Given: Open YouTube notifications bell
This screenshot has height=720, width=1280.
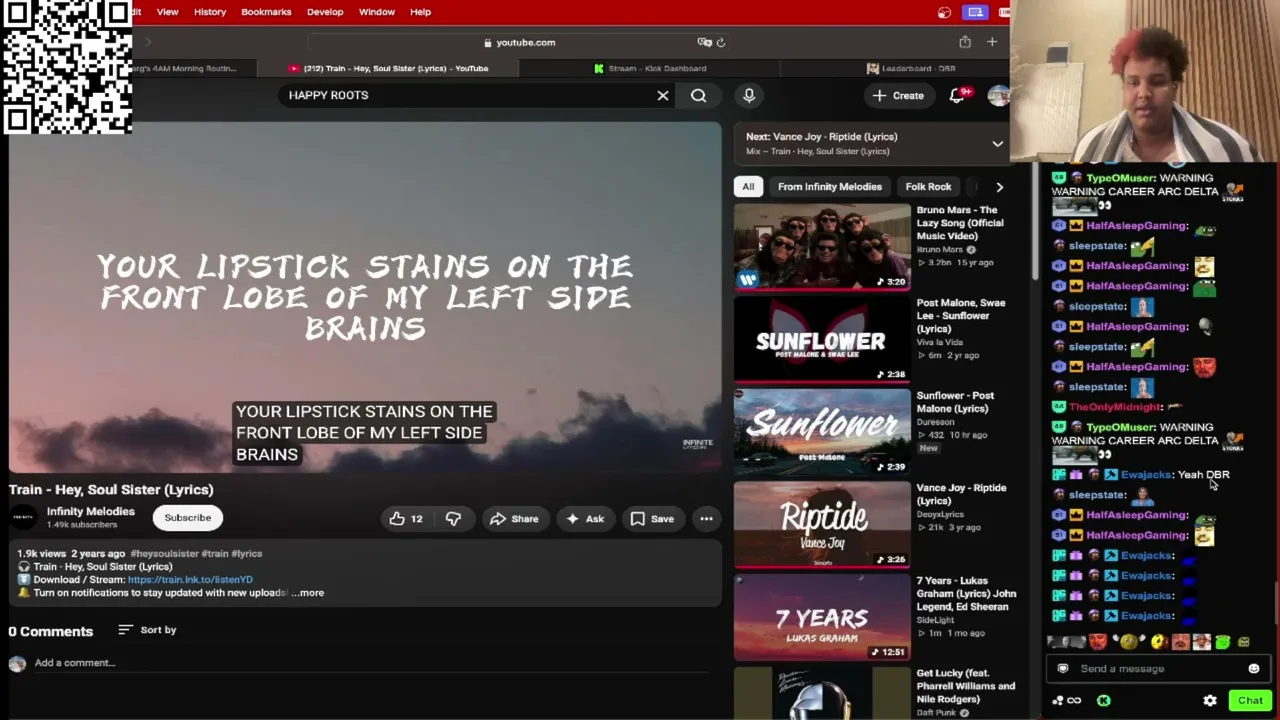Looking at the screenshot, I should pos(957,95).
